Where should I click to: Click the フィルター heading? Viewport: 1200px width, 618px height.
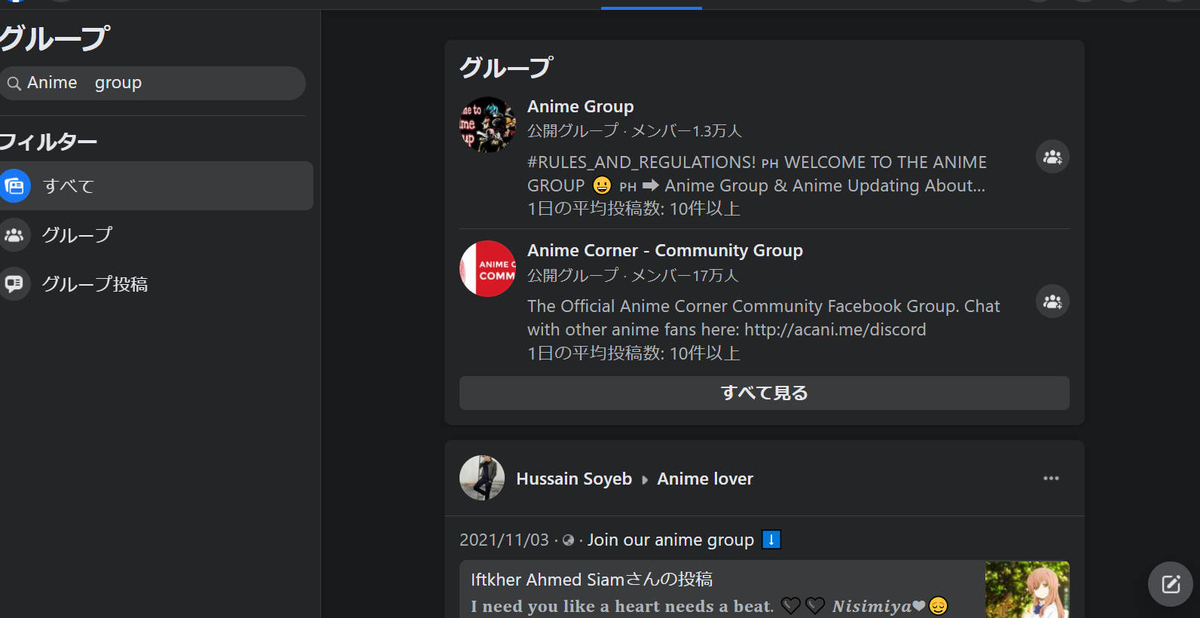tap(49, 142)
